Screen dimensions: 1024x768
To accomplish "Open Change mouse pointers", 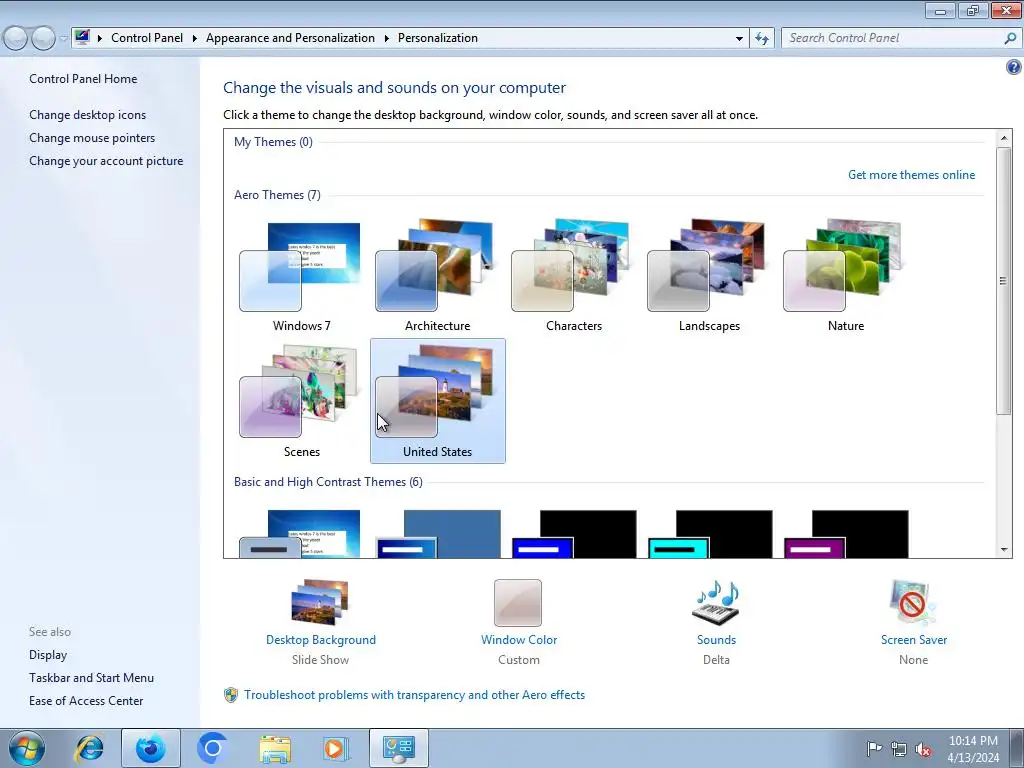I will (x=92, y=138).
